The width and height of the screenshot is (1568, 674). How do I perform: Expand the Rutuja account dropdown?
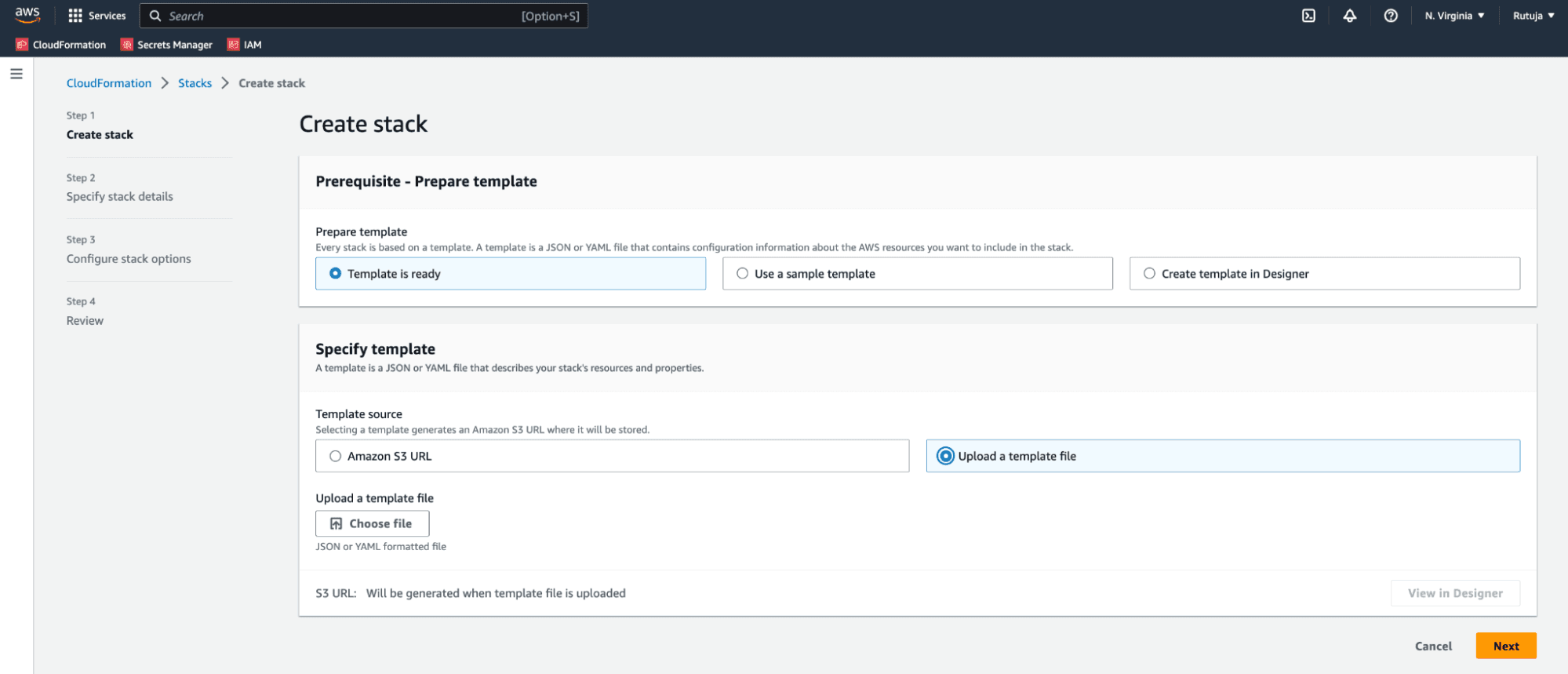[x=1533, y=16]
